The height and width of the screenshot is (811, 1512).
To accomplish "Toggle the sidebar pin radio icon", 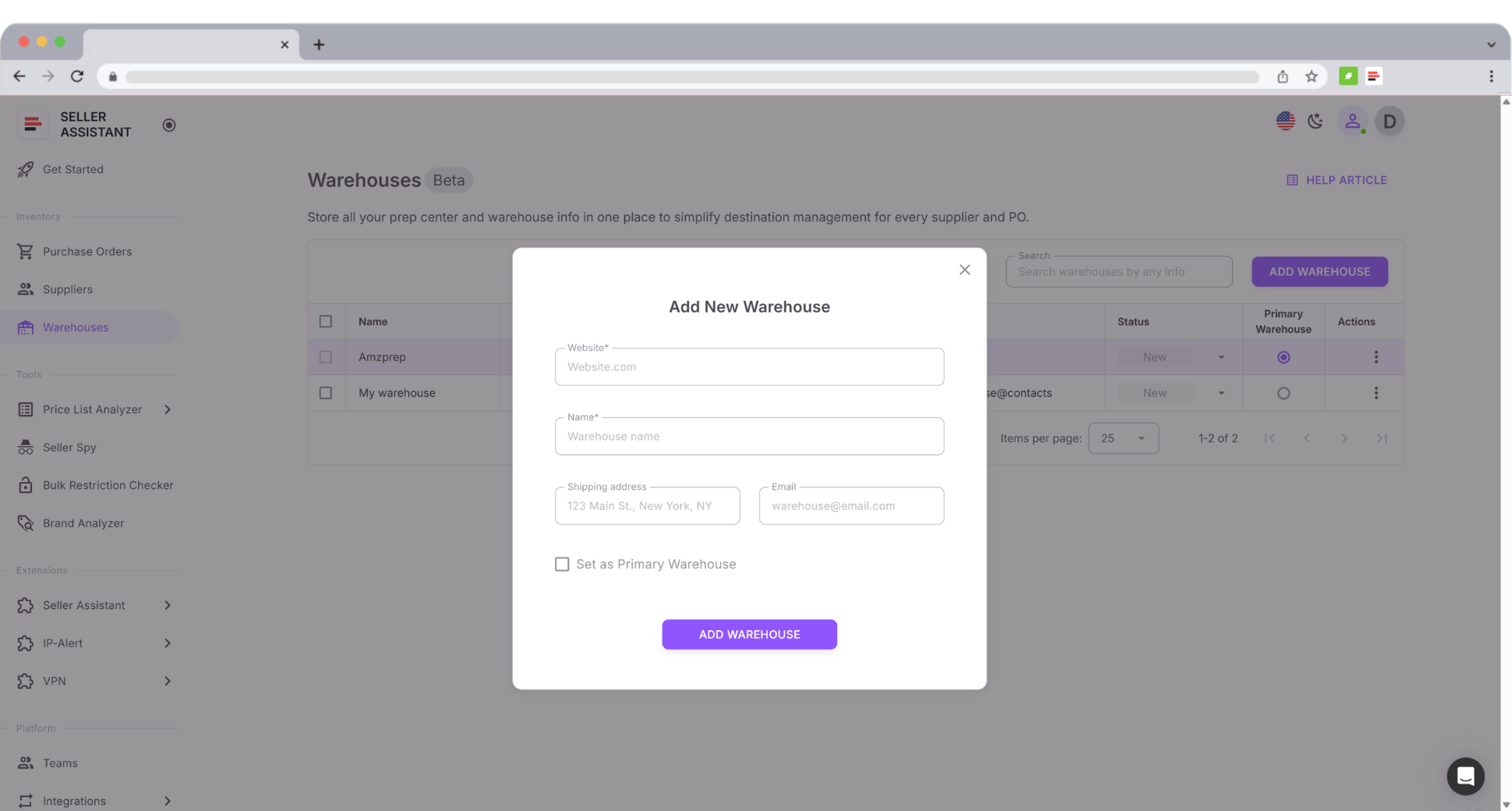I will click(169, 125).
